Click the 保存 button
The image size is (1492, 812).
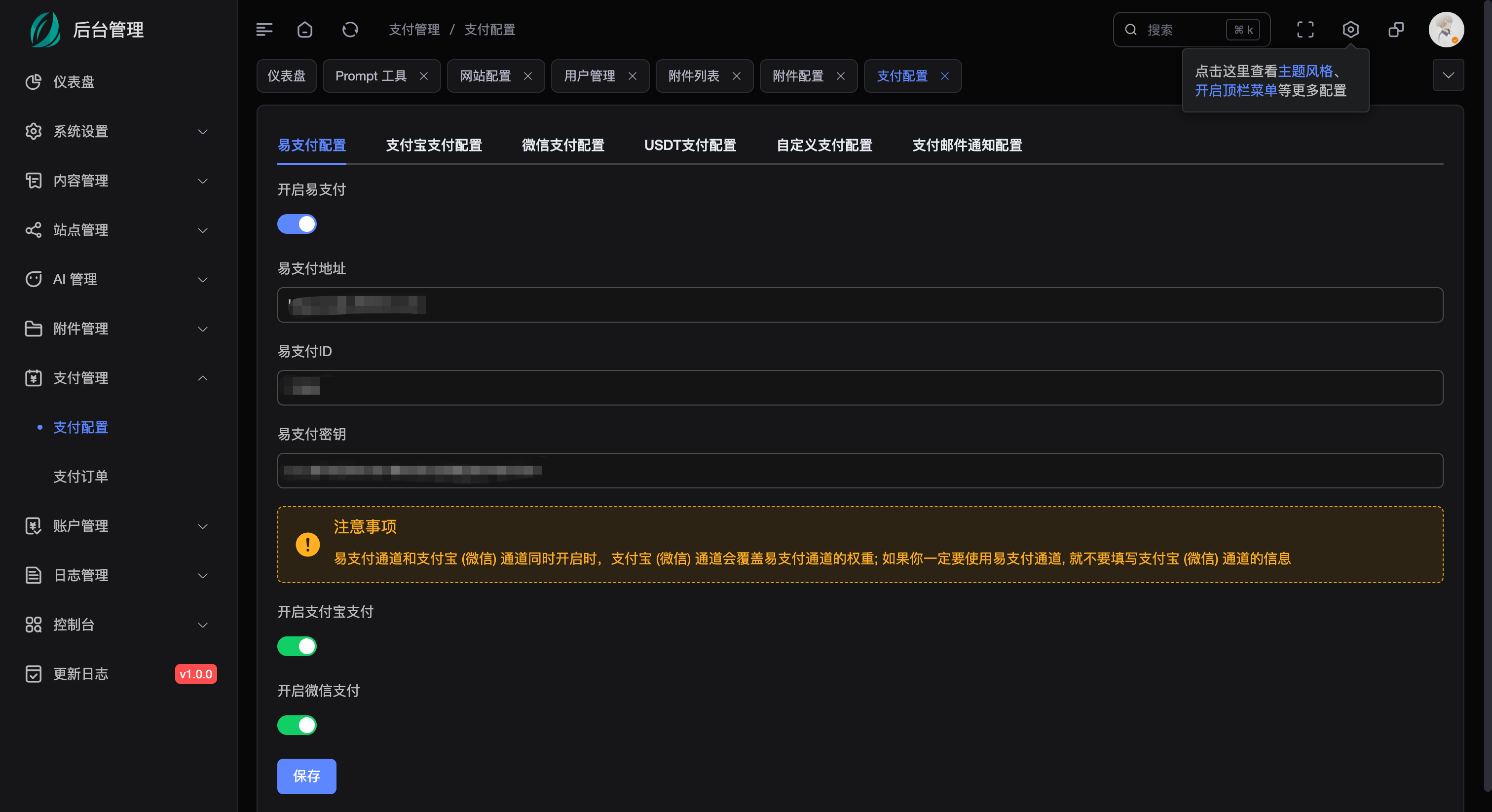pos(306,775)
